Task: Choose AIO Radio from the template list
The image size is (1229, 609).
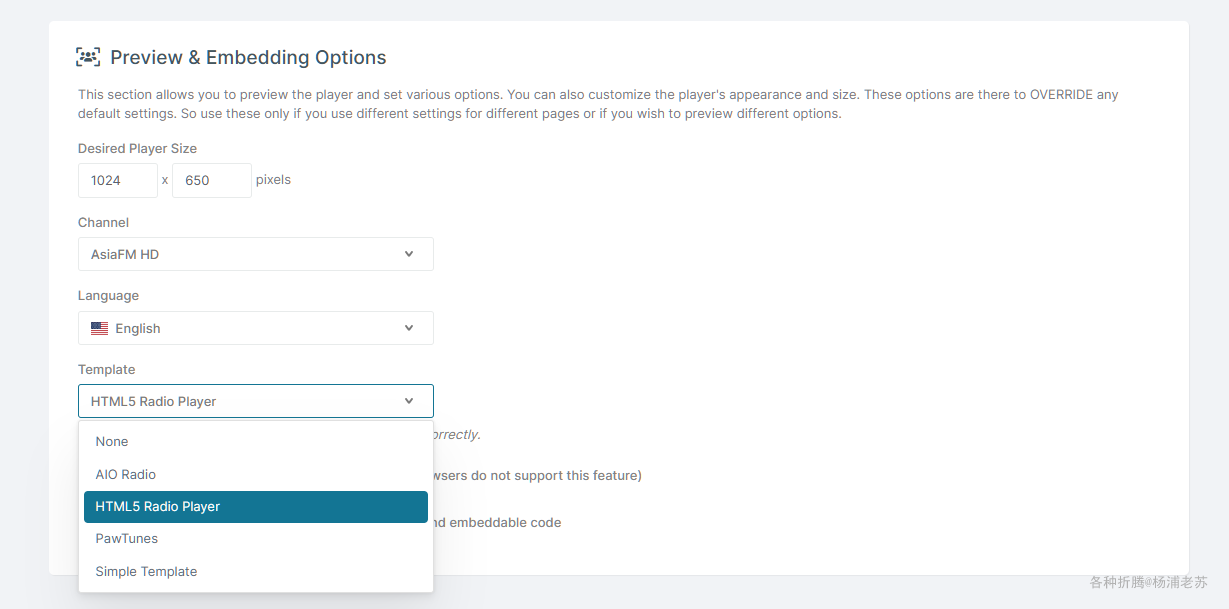Action: coord(126,474)
